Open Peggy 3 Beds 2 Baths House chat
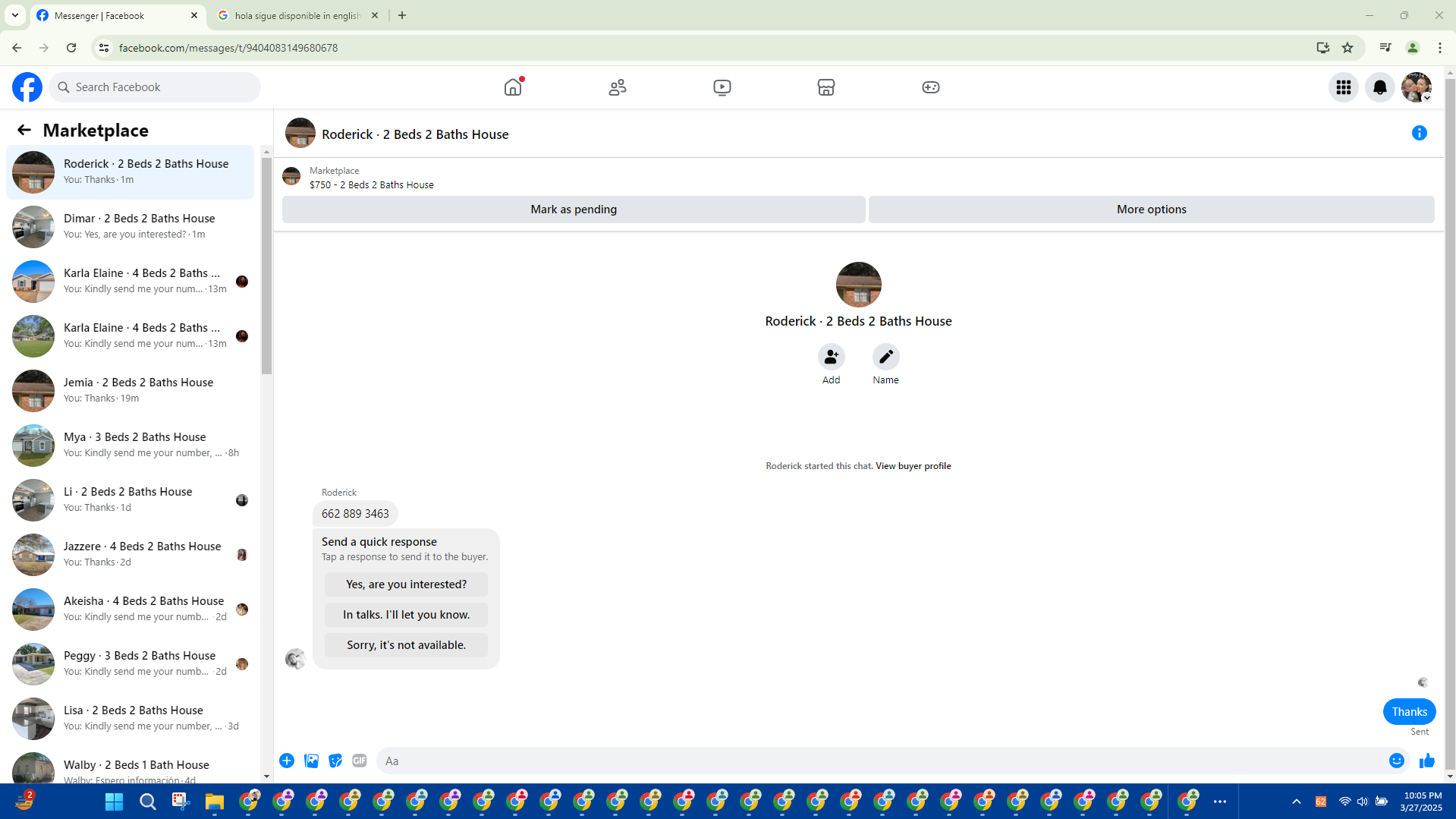This screenshot has width=1456, height=819. (131, 664)
